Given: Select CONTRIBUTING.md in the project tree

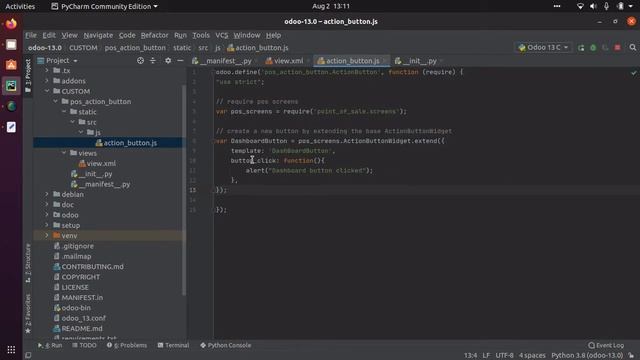Looking at the screenshot, I should click(92, 267).
